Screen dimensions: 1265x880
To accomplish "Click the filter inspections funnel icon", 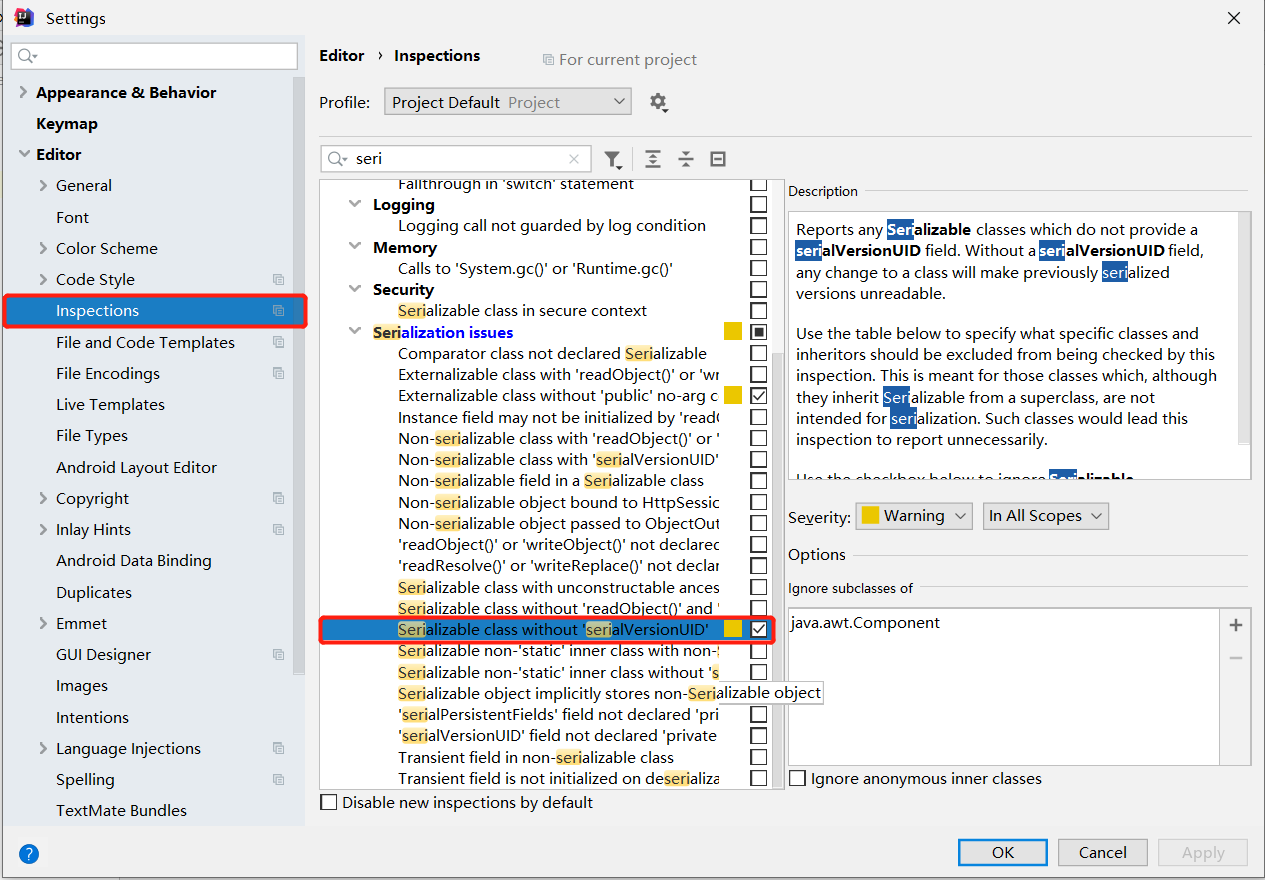I will coord(612,160).
